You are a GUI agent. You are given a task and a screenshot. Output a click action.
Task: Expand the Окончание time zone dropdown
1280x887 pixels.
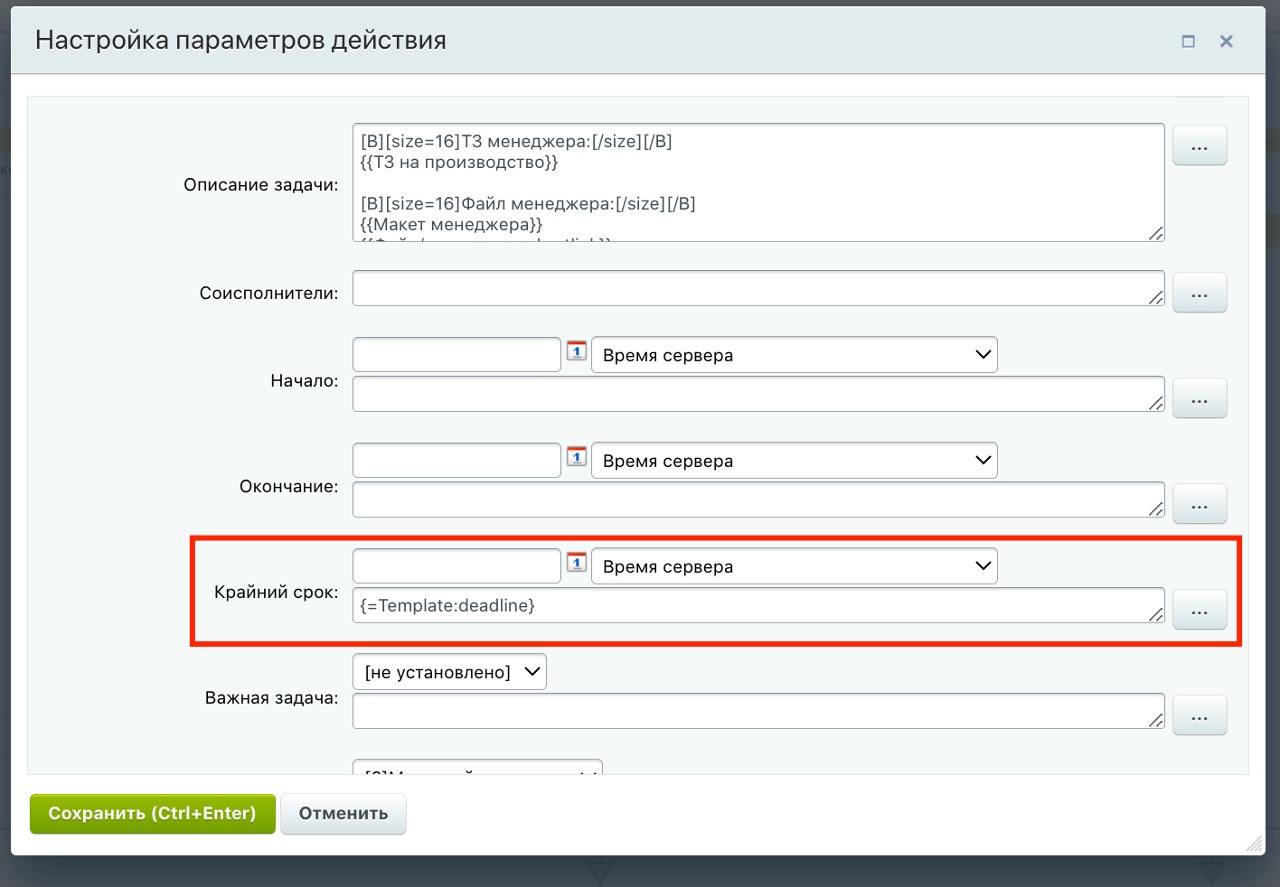pos(794,461)
